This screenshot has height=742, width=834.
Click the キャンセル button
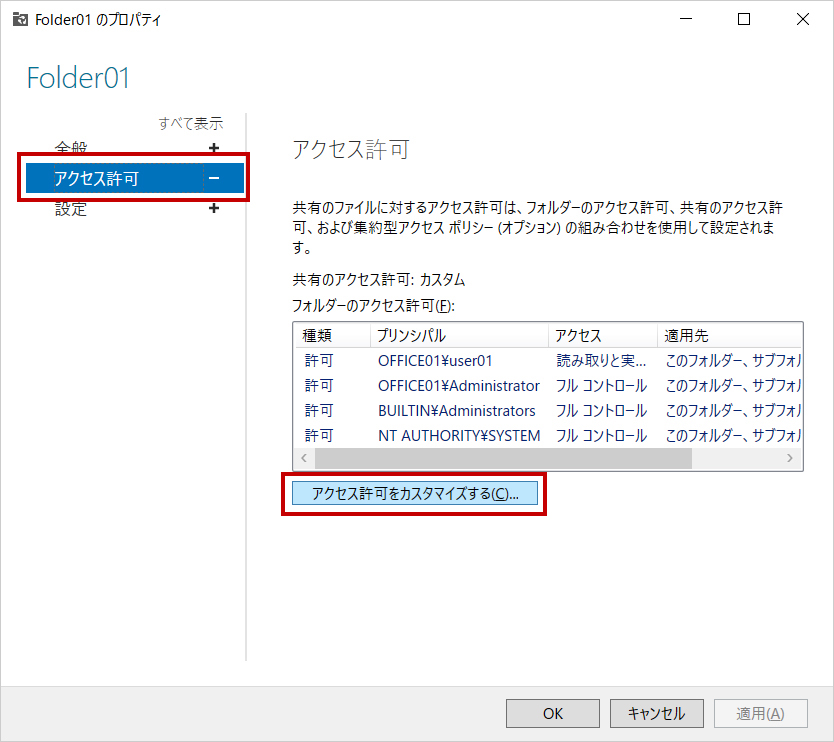(656, 713)
